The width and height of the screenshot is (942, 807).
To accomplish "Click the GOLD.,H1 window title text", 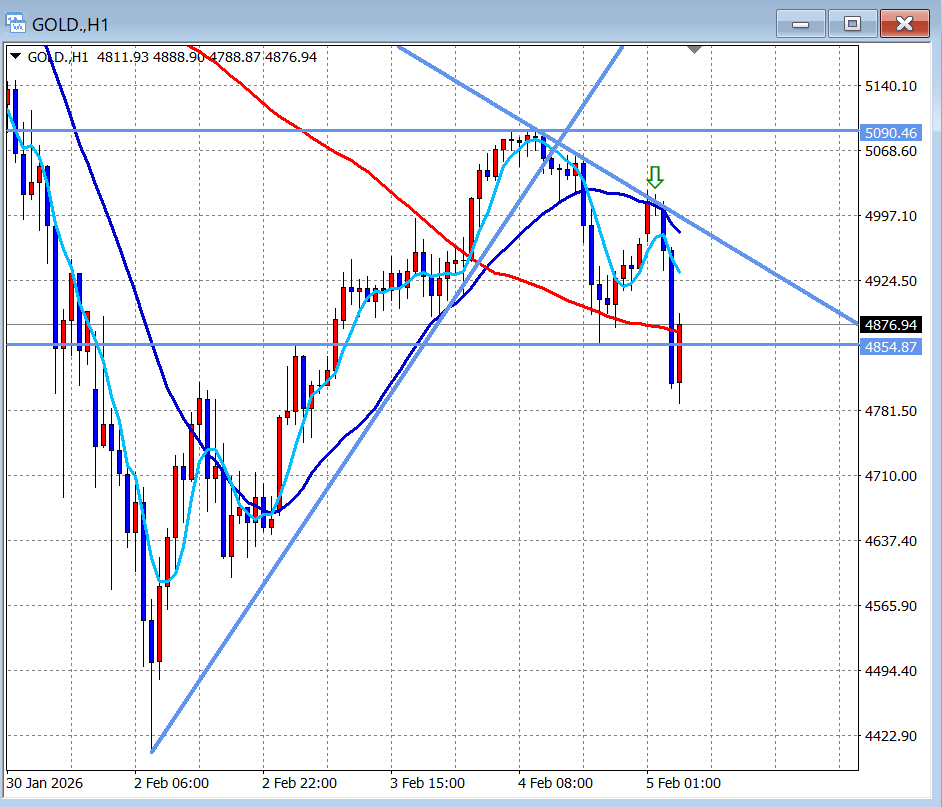I will click(x=72, y=23).
